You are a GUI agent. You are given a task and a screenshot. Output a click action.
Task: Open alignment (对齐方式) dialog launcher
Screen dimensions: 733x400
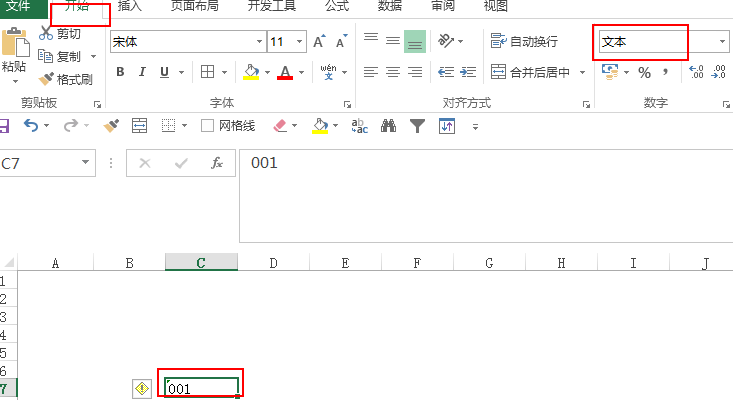click(586, 105)
